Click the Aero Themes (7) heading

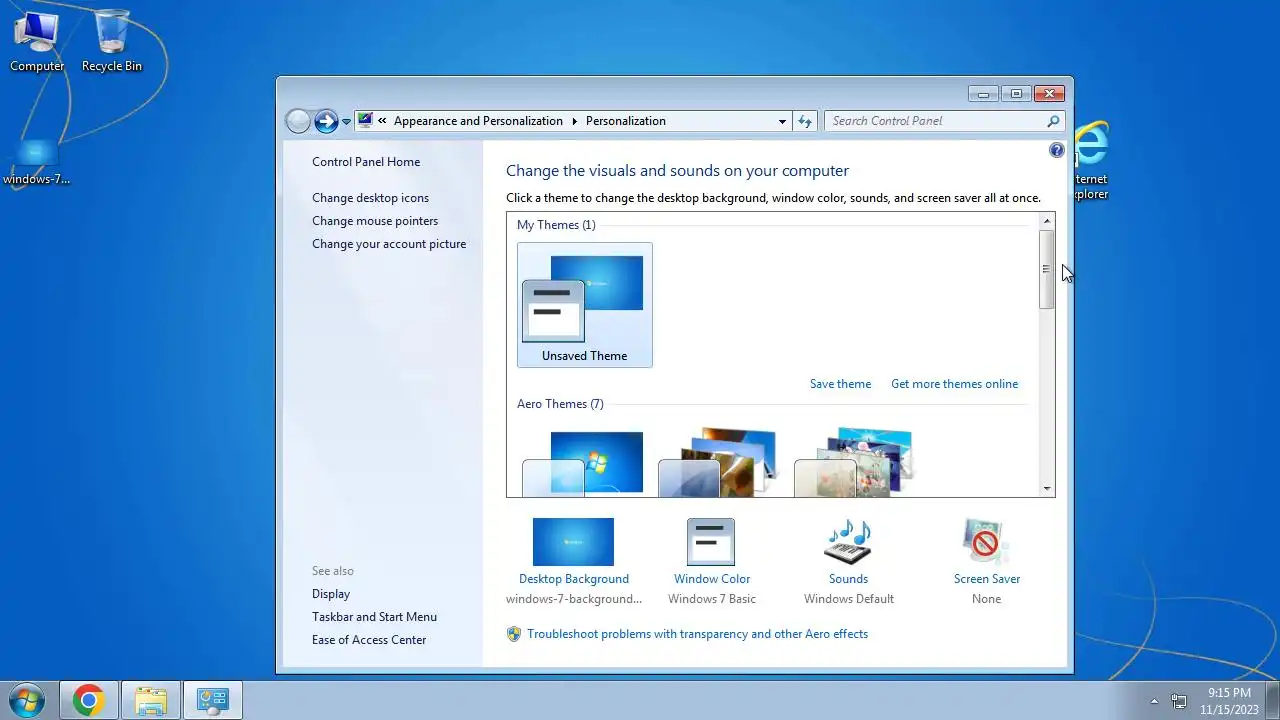point(560,404)
